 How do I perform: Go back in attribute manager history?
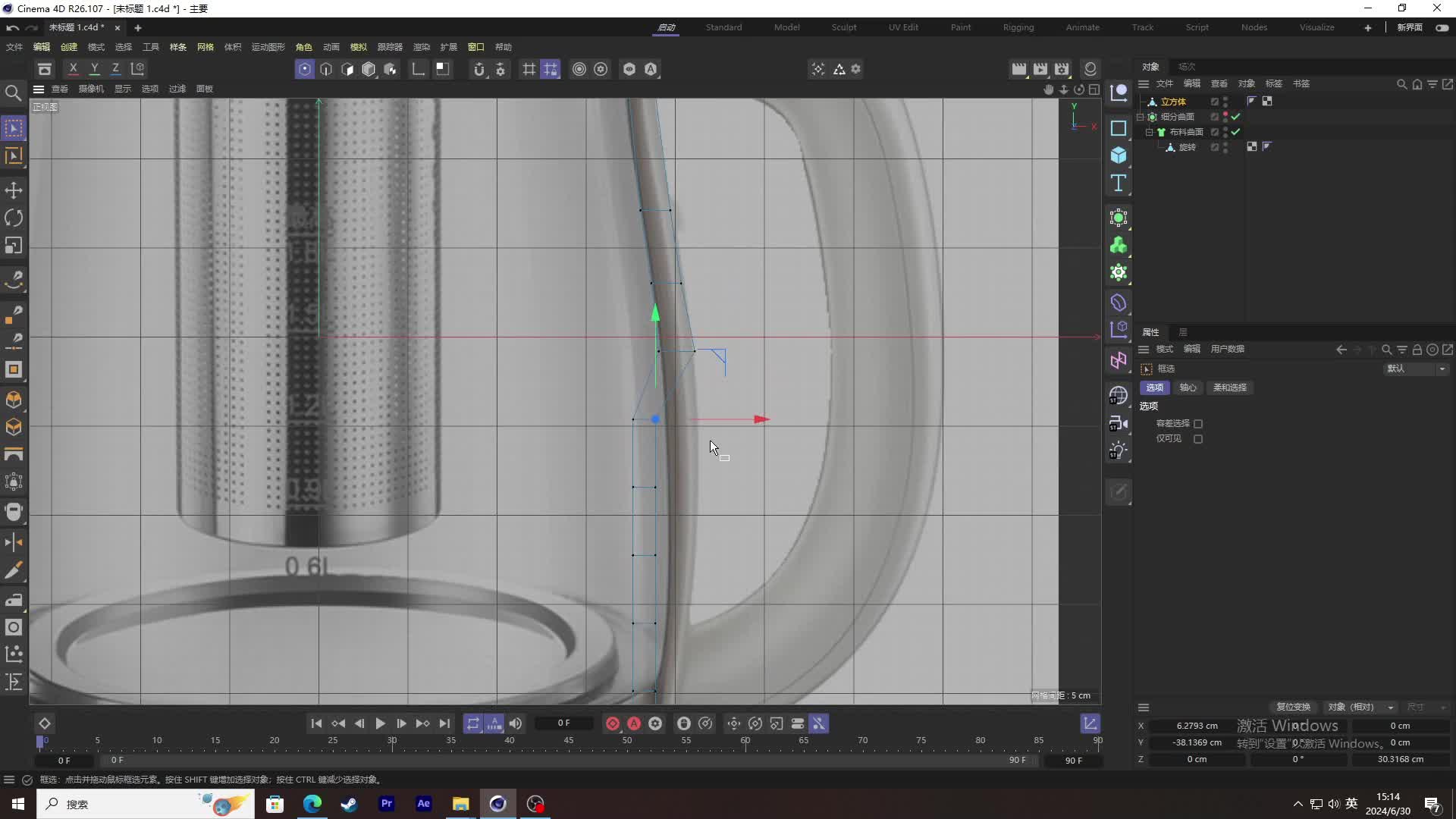tap(1341, 350)
